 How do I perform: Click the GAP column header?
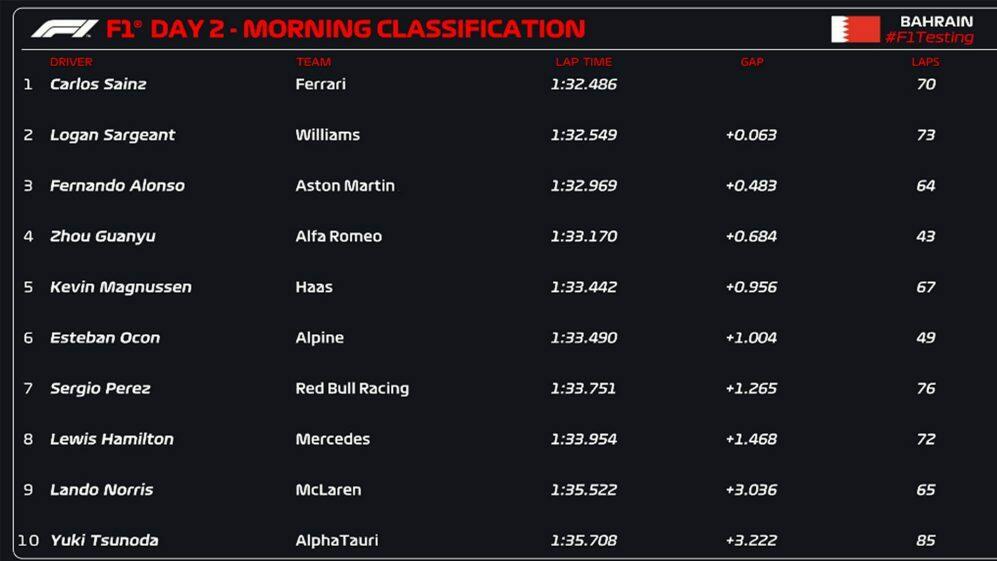click(752, 62)
